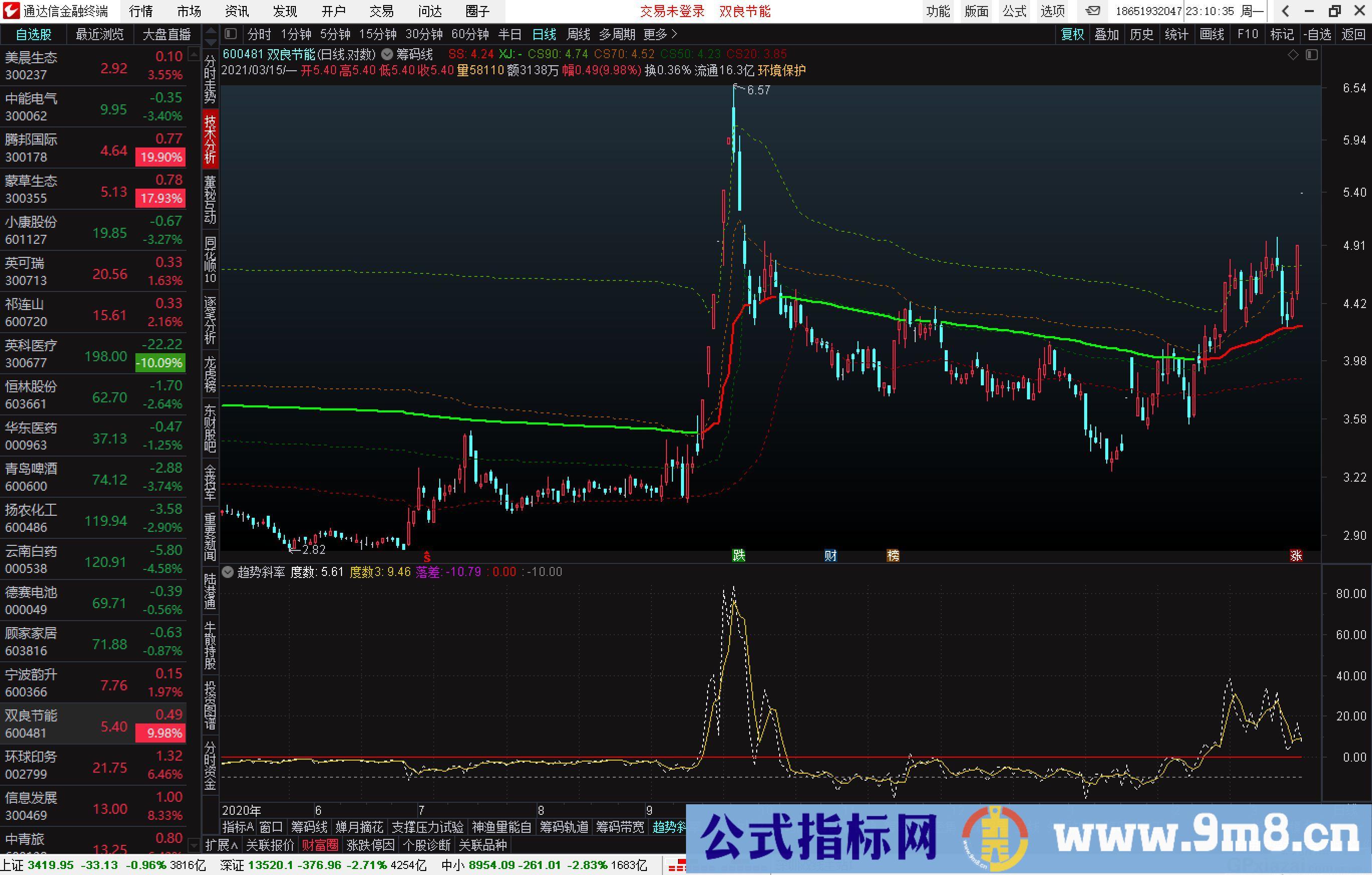The image size is (1372, 875).
Task: Expand the 扩展 bottom panel
Action: (221, 845)
